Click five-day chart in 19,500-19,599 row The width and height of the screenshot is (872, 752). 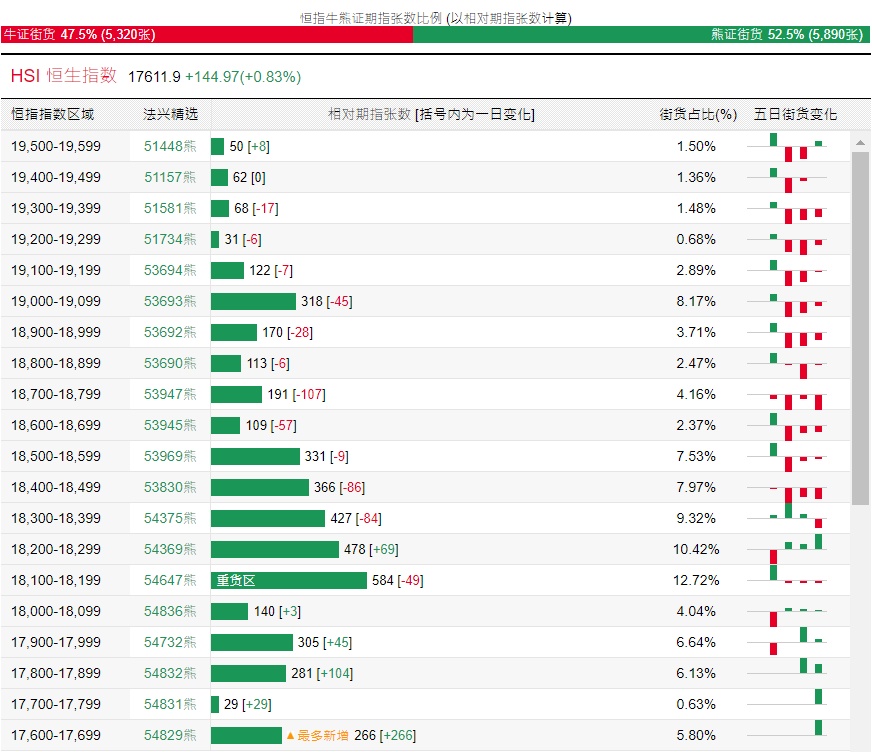point(787,147)
